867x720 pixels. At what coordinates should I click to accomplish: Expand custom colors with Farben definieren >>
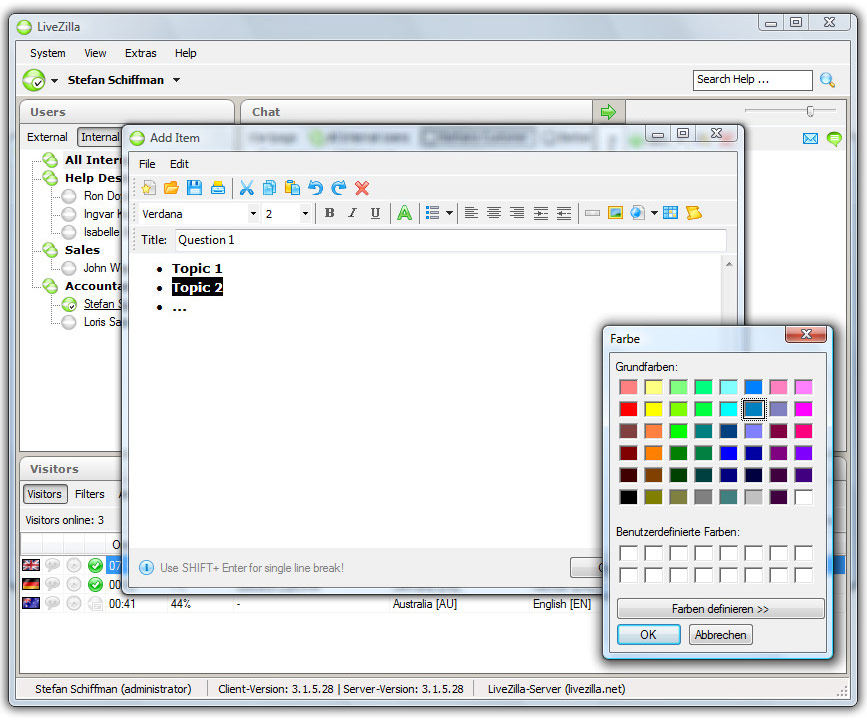tap(720, 609)
